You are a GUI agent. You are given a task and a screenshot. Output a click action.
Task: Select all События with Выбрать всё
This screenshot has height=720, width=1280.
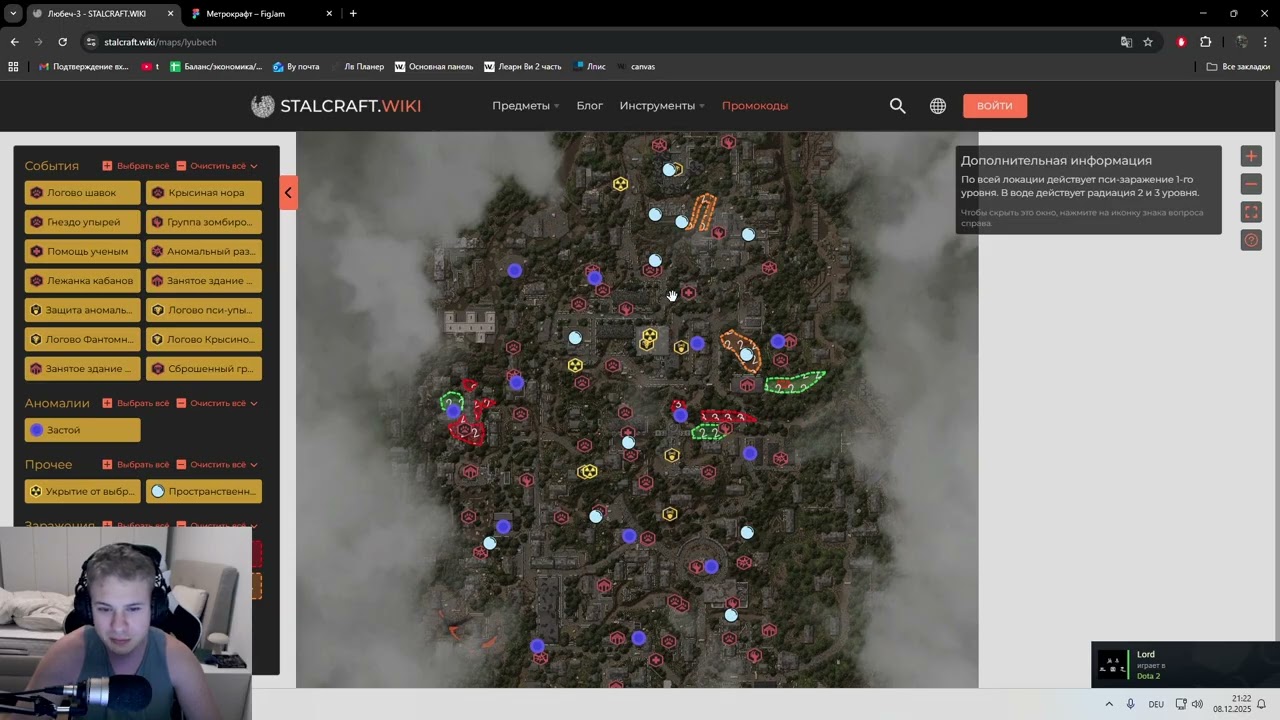[136, 166]
